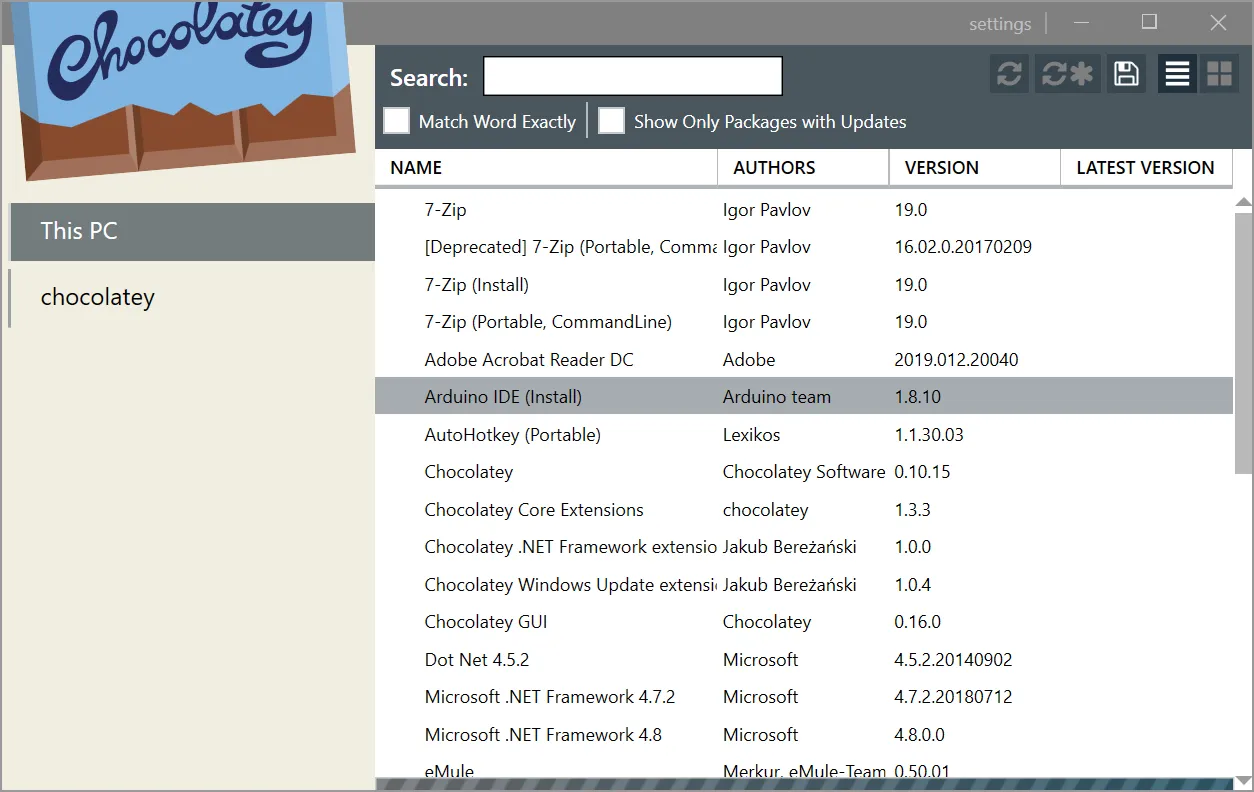Click the update all packages icon
The image size is (1254, 792).
(x=1067, y=74)
